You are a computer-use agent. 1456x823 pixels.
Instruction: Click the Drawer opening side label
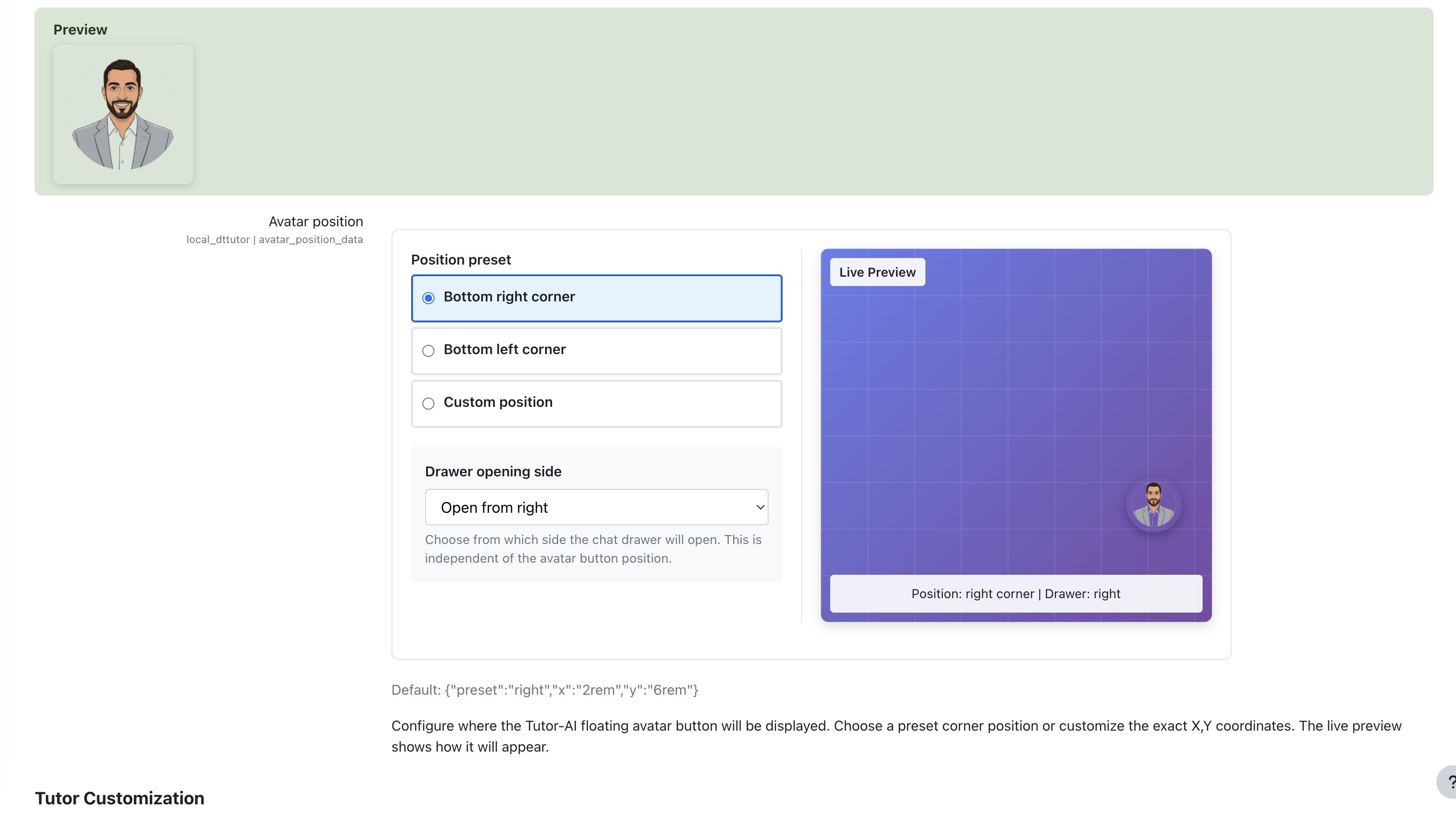pos(493,471)
